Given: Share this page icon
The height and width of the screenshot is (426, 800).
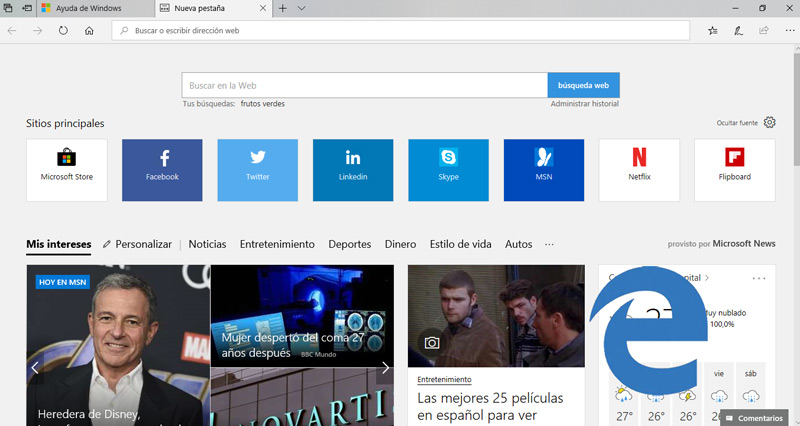Looking at the screenshot, I should click(764, 31).
